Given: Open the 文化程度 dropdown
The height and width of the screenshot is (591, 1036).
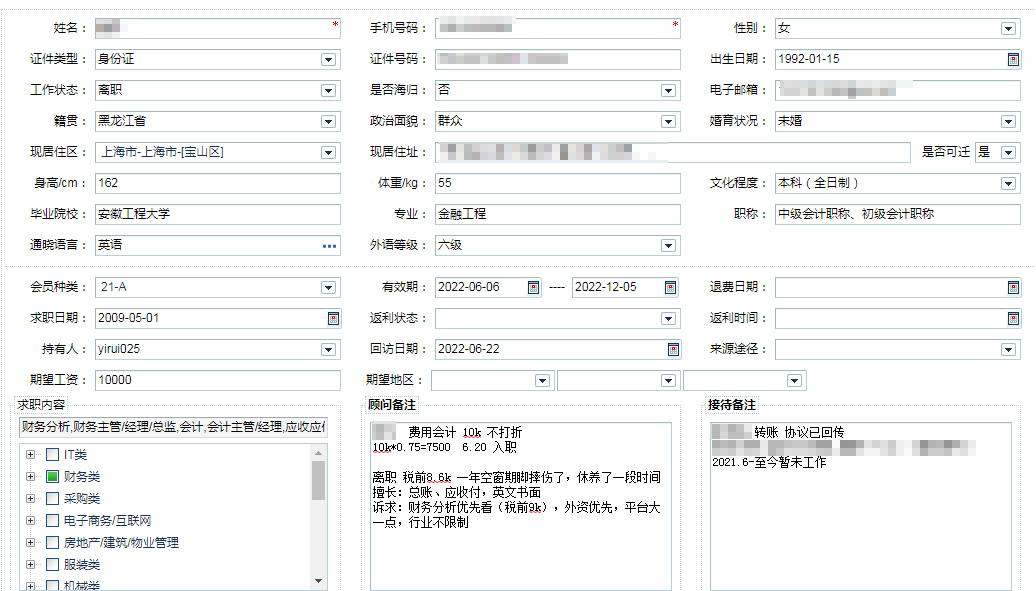Looking at the screenshot, I should coord(1008,184).
